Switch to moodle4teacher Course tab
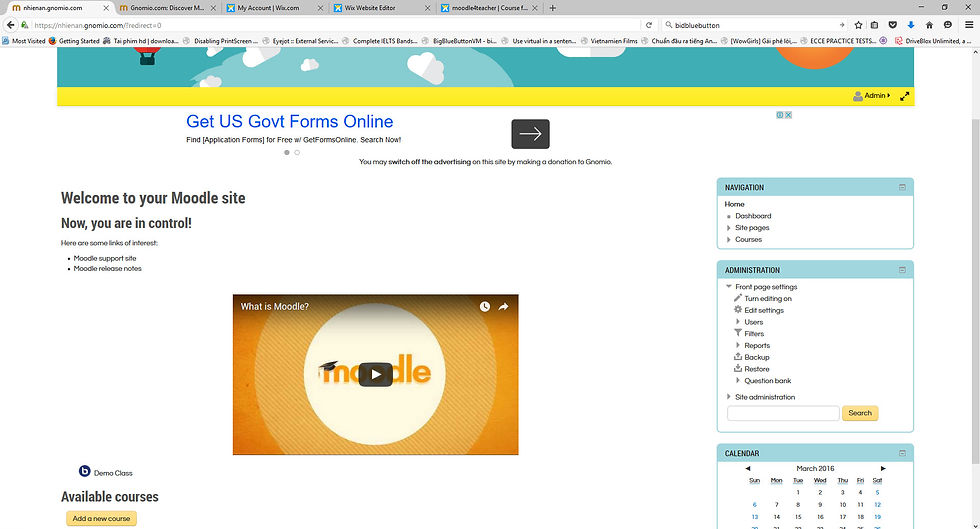 tap(489, 8)
